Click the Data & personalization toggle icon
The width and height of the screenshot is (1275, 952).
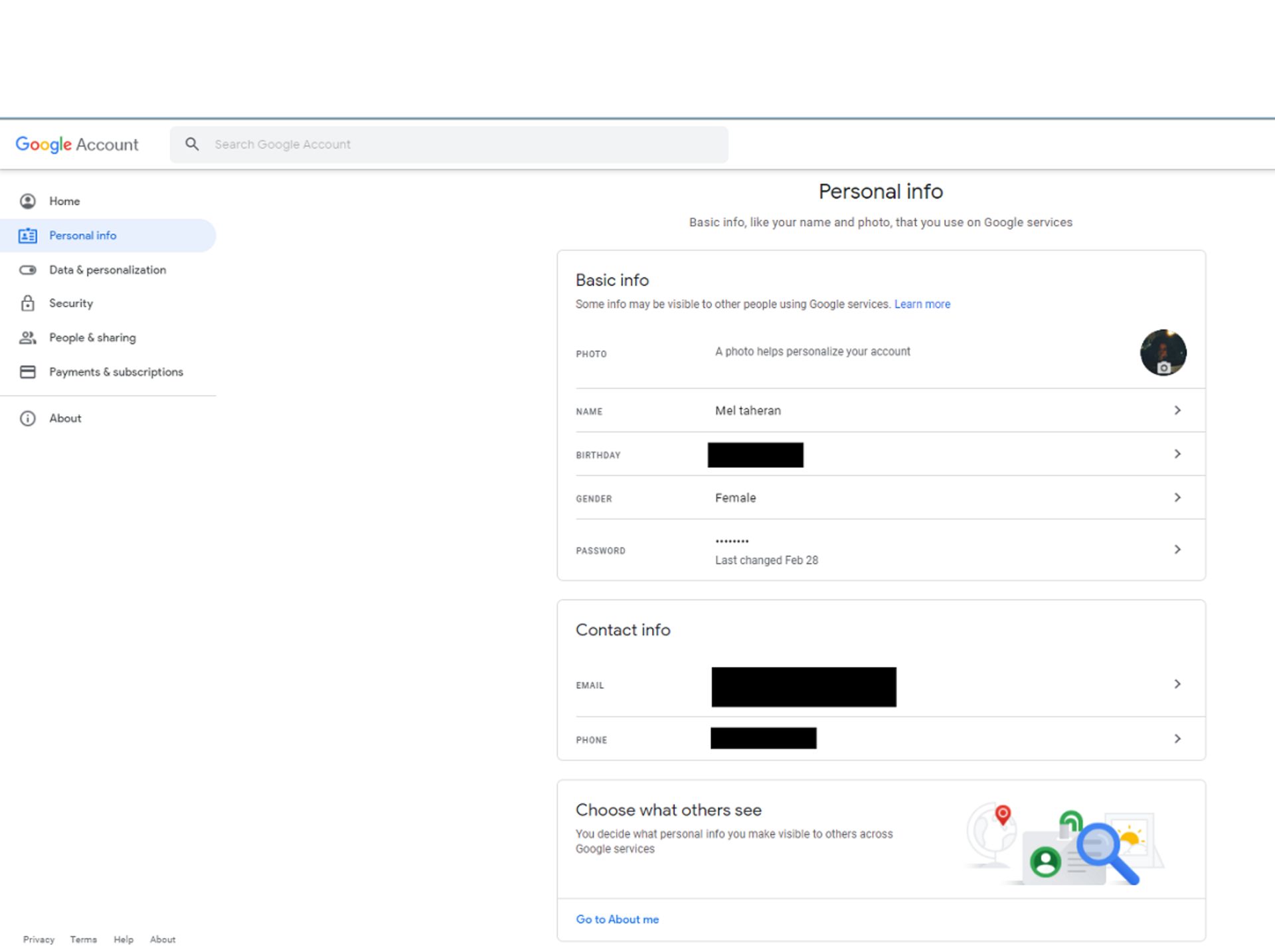point(28,270)
